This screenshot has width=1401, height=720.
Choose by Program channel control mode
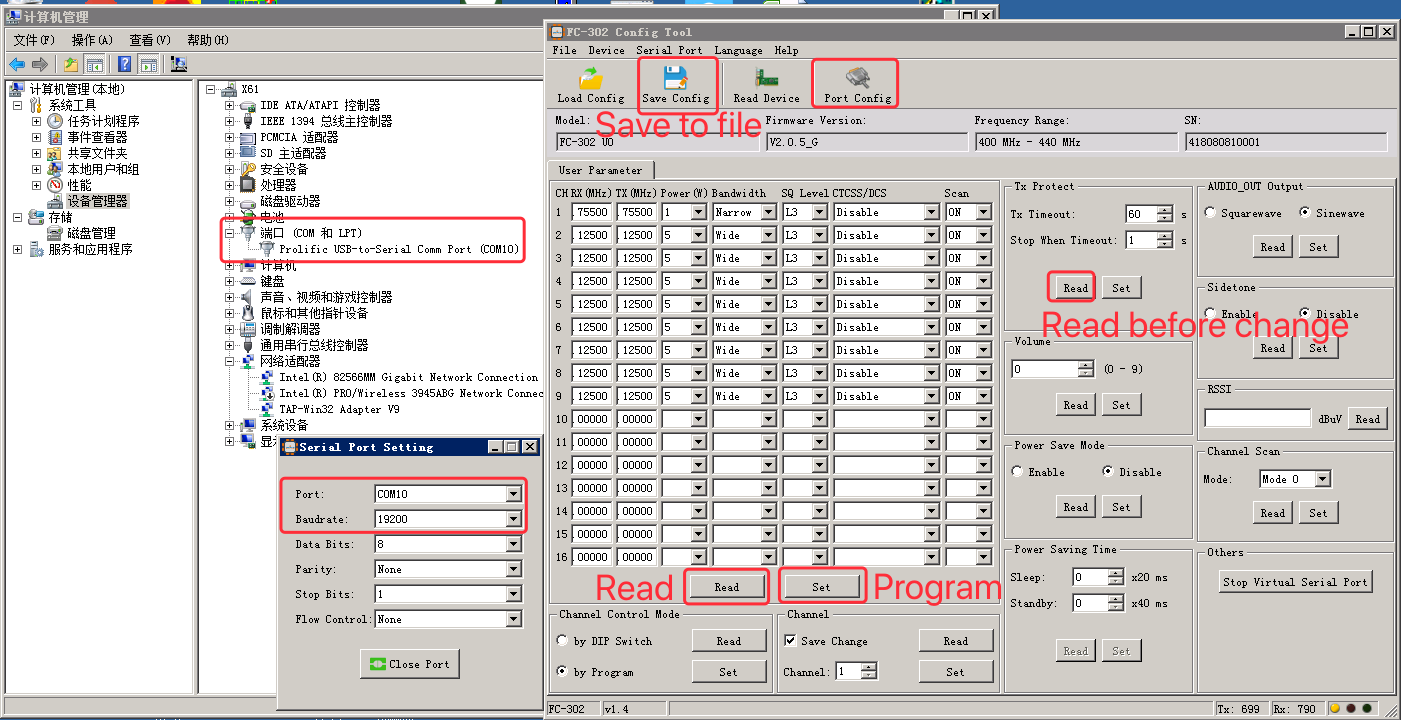coord(563,672)
